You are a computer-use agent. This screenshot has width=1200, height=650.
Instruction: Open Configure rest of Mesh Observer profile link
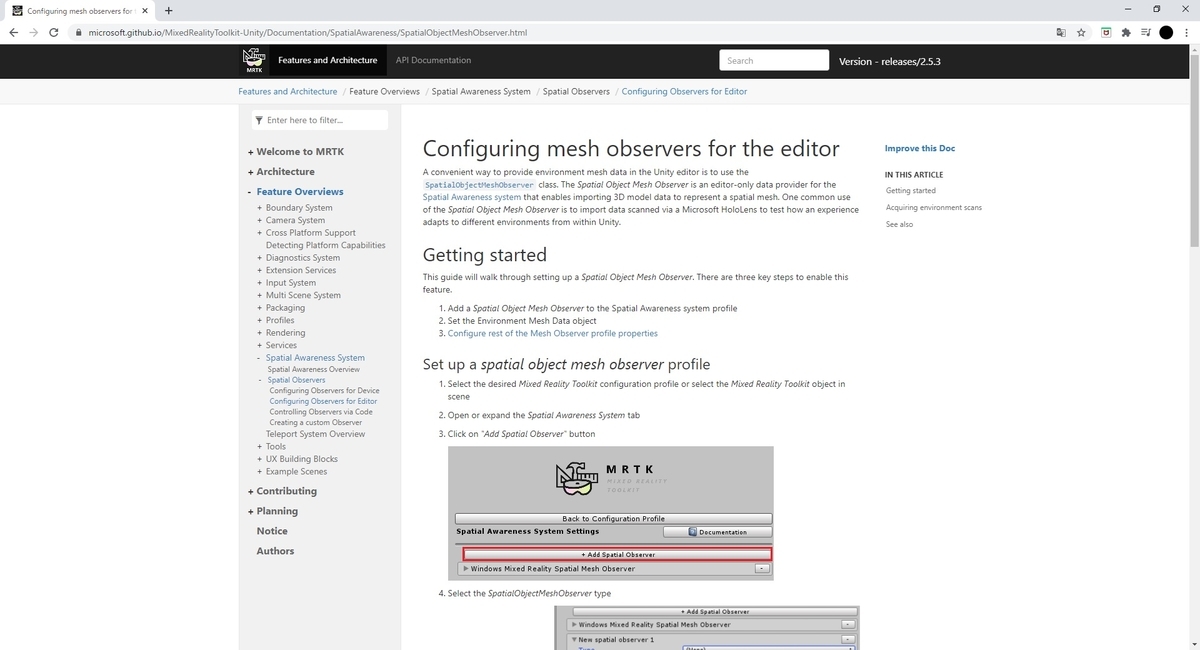[553, 333]
